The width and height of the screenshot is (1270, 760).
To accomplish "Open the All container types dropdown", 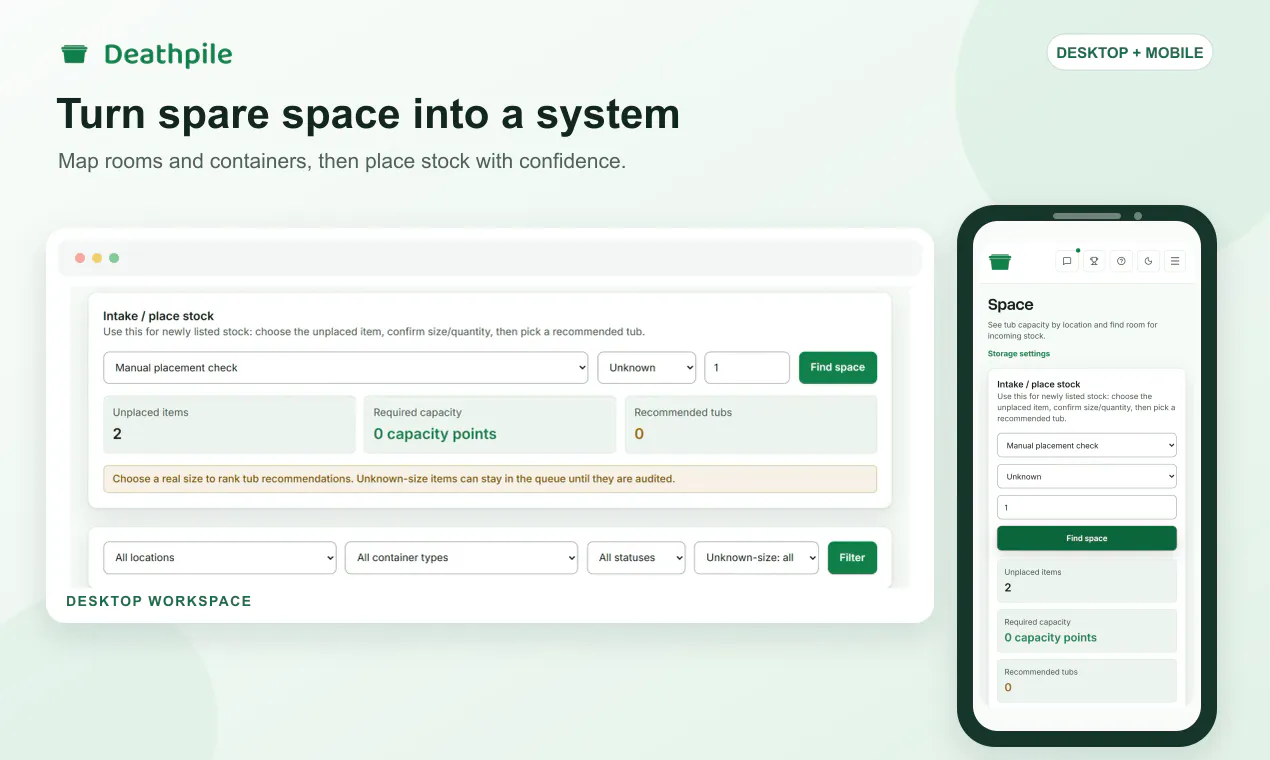I will point(461,558).
